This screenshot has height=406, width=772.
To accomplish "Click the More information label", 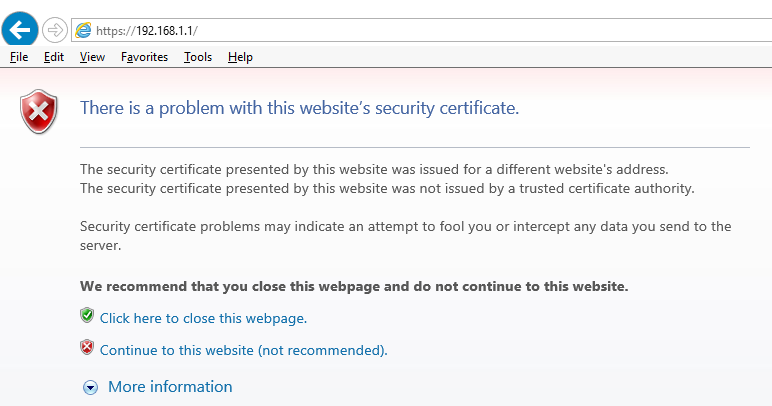I will click(170, 387).
